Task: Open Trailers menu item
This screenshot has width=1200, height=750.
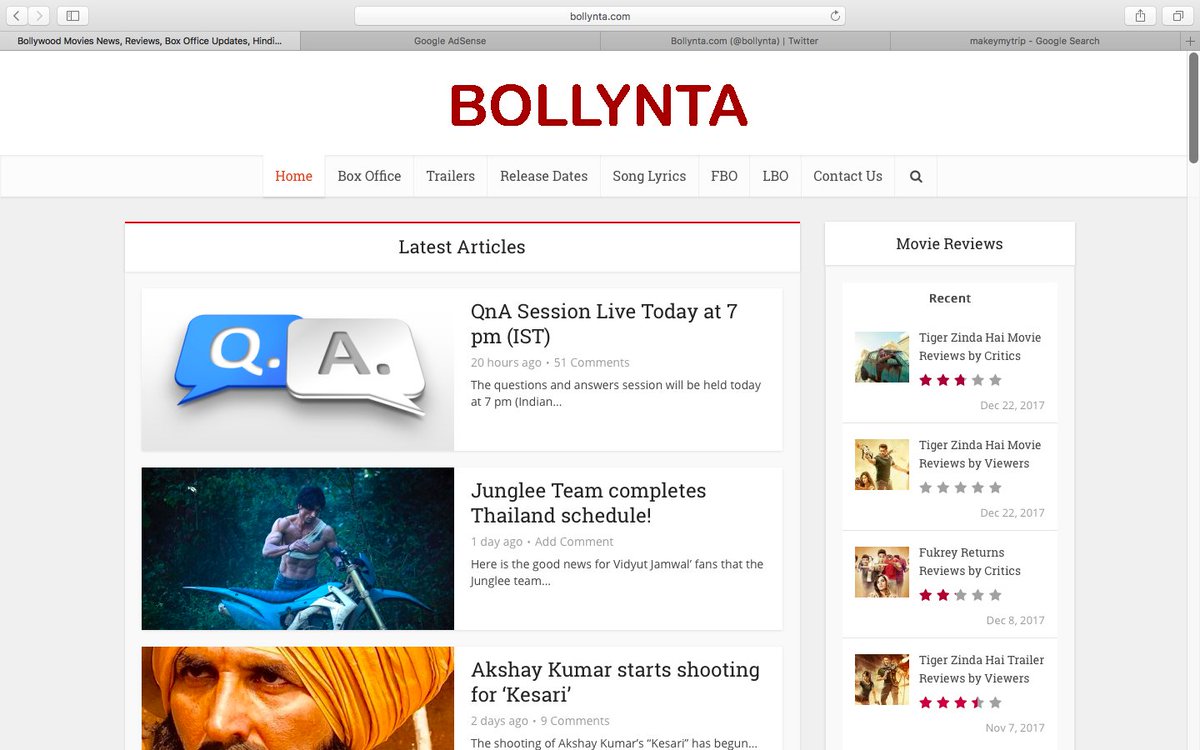Action: (450, 176)
